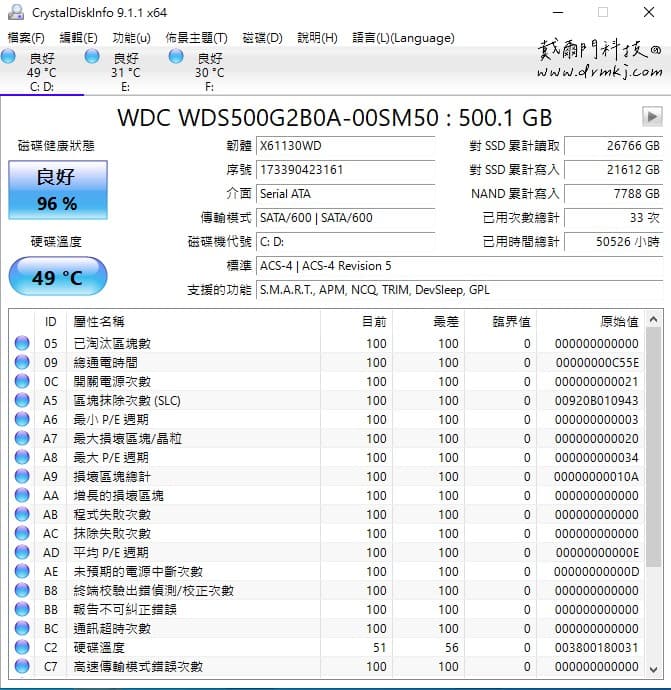Click the blue status orb for disk F:
Viewport: 671px width, 690px height.
click(176, 56)
